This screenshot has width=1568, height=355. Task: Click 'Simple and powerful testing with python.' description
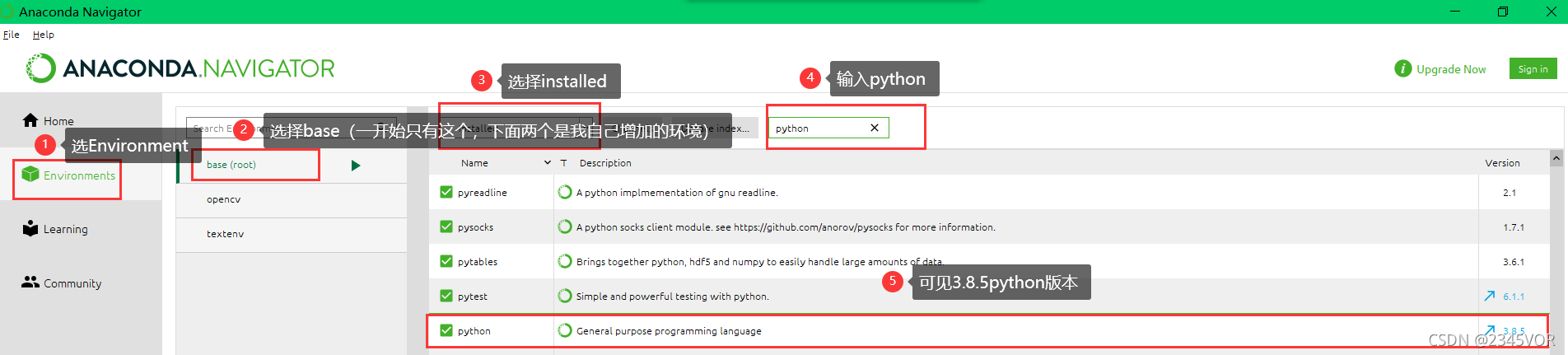[x=673, y=297]
